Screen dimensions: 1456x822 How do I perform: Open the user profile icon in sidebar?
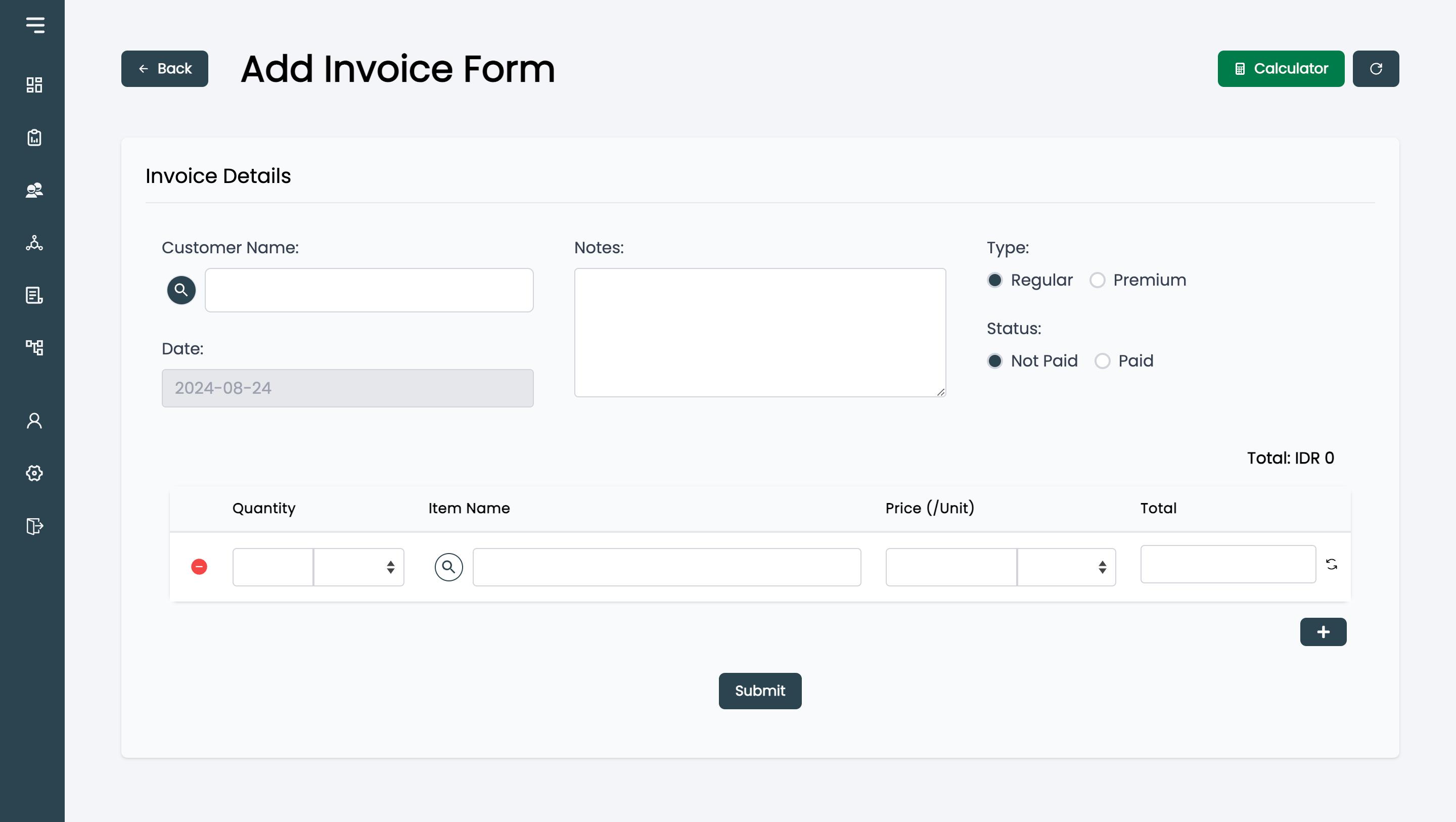34,421
